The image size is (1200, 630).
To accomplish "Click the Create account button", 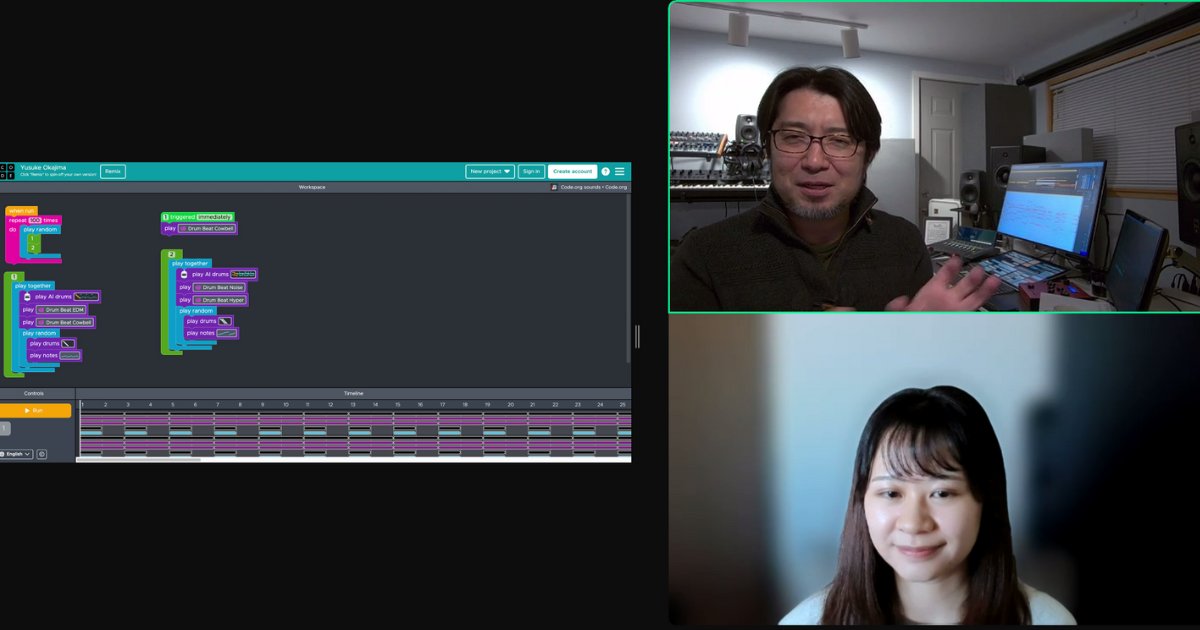I will tap(573, 172).
